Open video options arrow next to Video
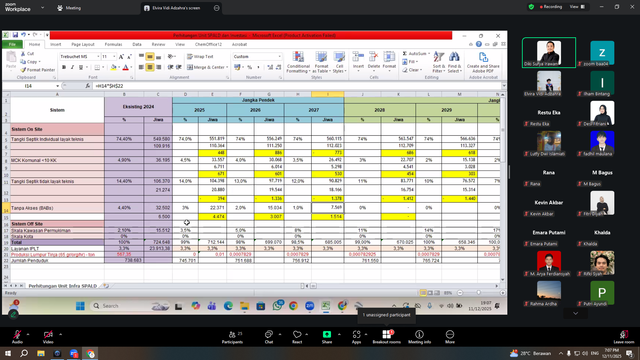 [x=60, y=334]
